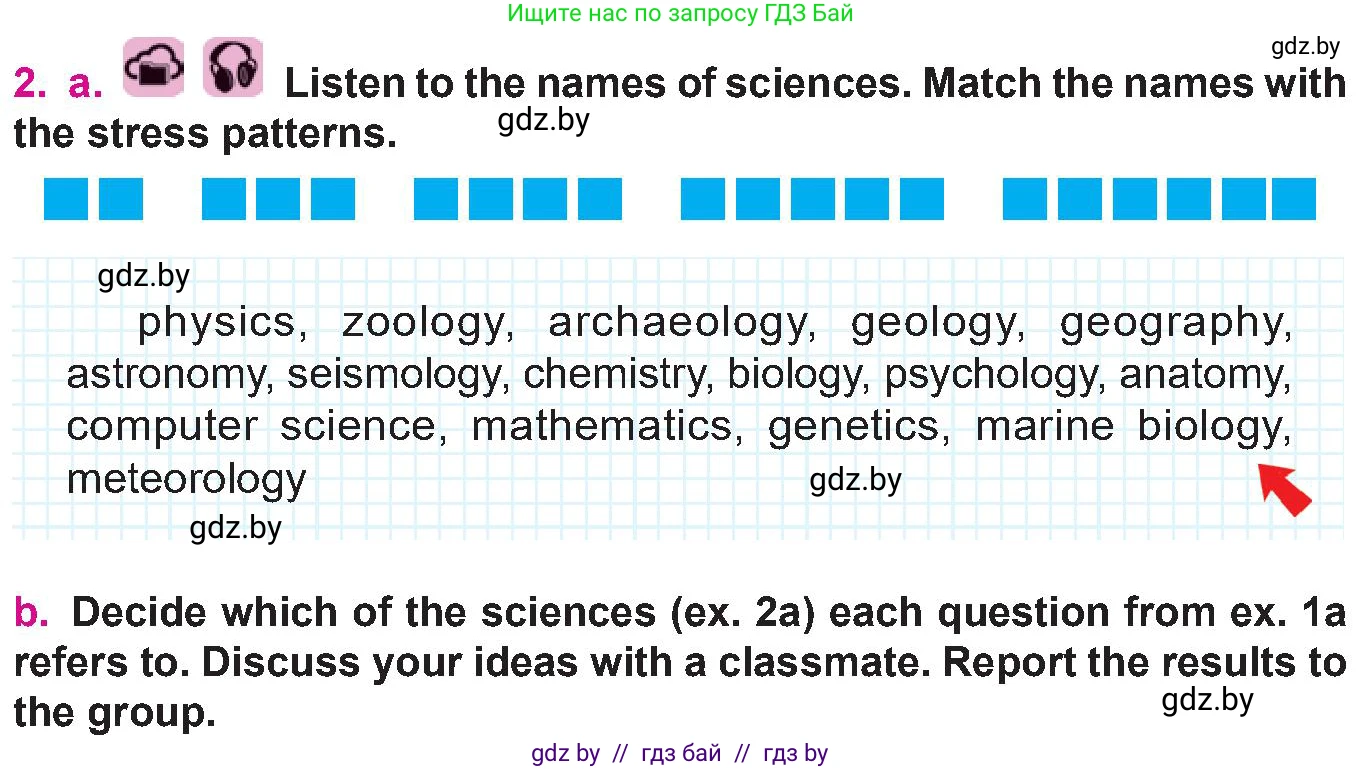Screen dimensions: 1363x770
Task: Click the purple "gdz by // гдз бай" footer
Action: pyautogui.click(x=680, y=754)
